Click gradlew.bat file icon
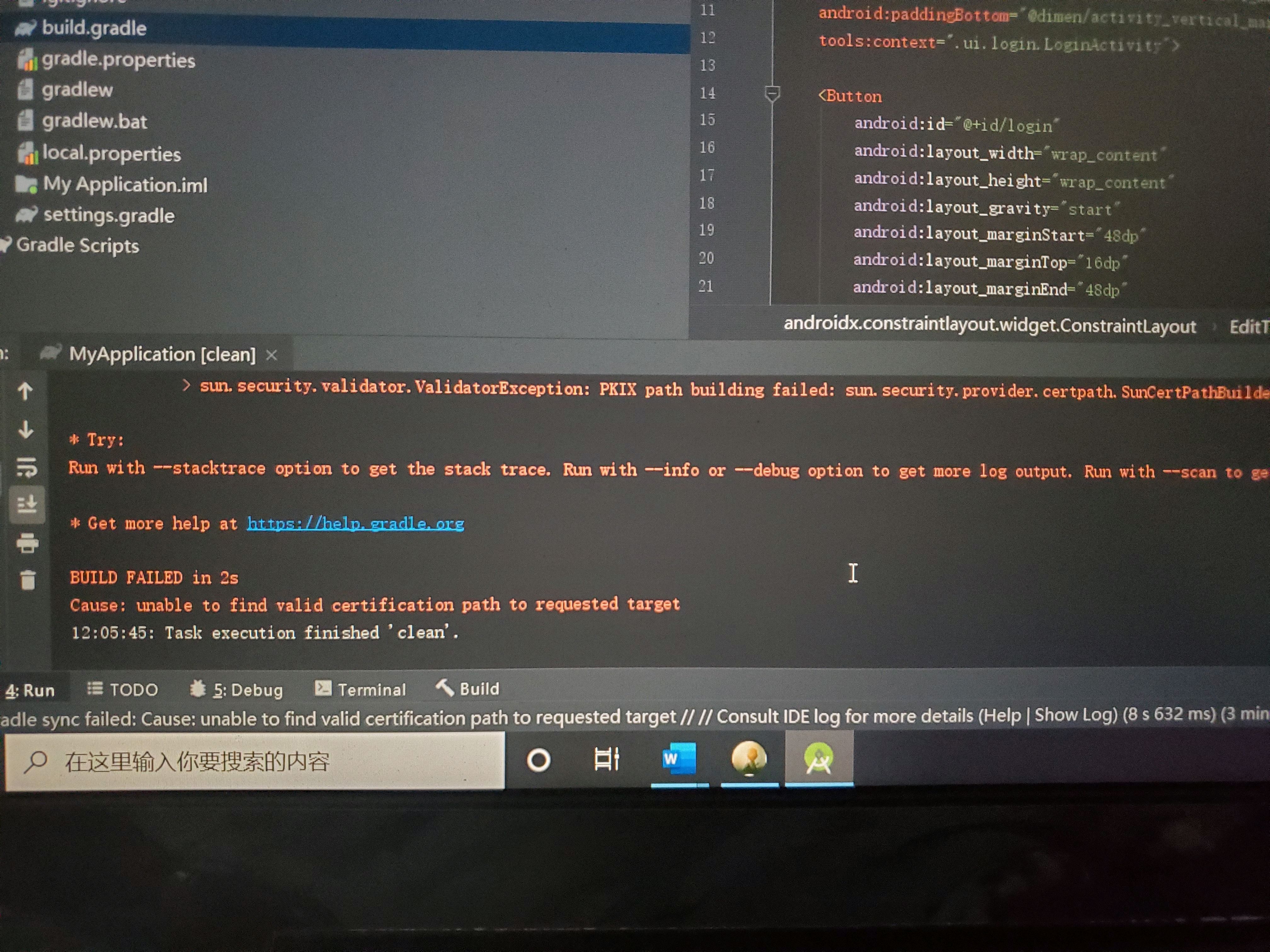The width and height of the screenshot is (1270, 952). 26,121
